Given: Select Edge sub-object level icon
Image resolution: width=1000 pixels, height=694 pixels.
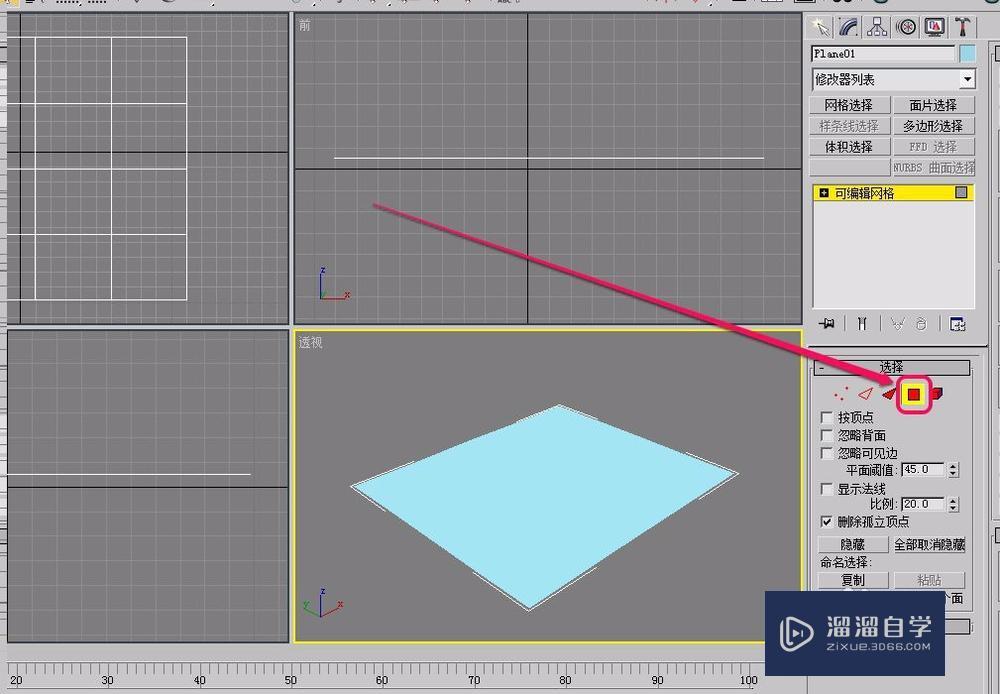Looking at the screenshot, I should tap(865, 394).
